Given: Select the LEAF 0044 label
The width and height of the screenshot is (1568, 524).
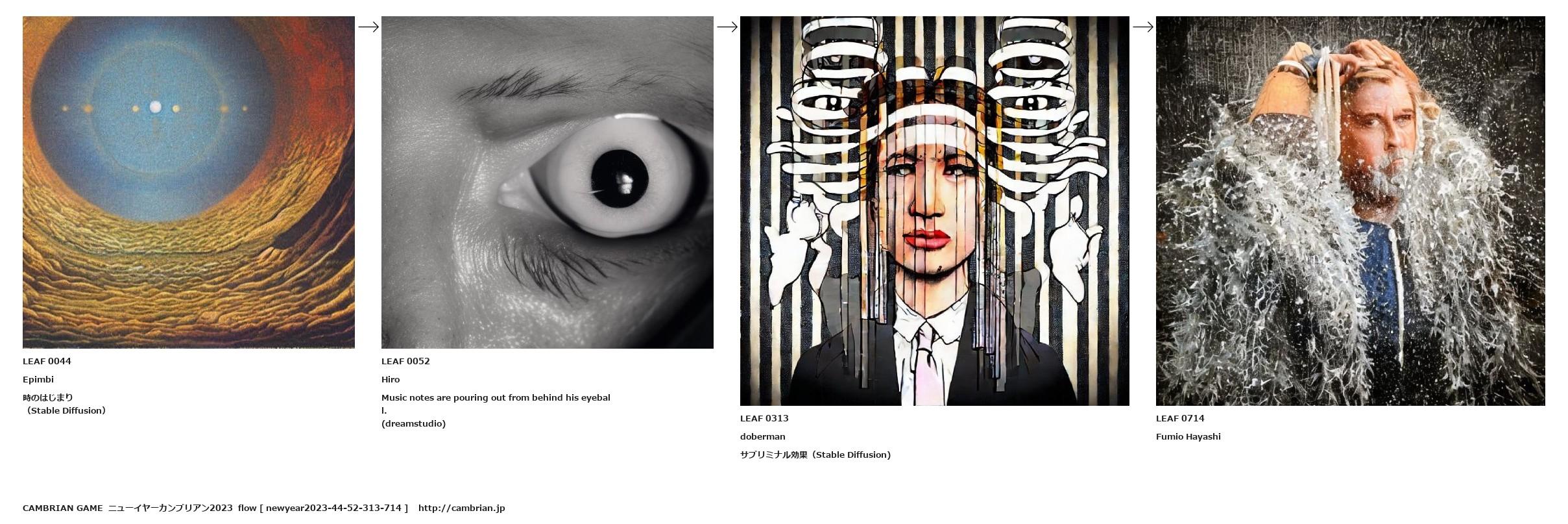Looking at the screenshot, I should click(47, 361).
